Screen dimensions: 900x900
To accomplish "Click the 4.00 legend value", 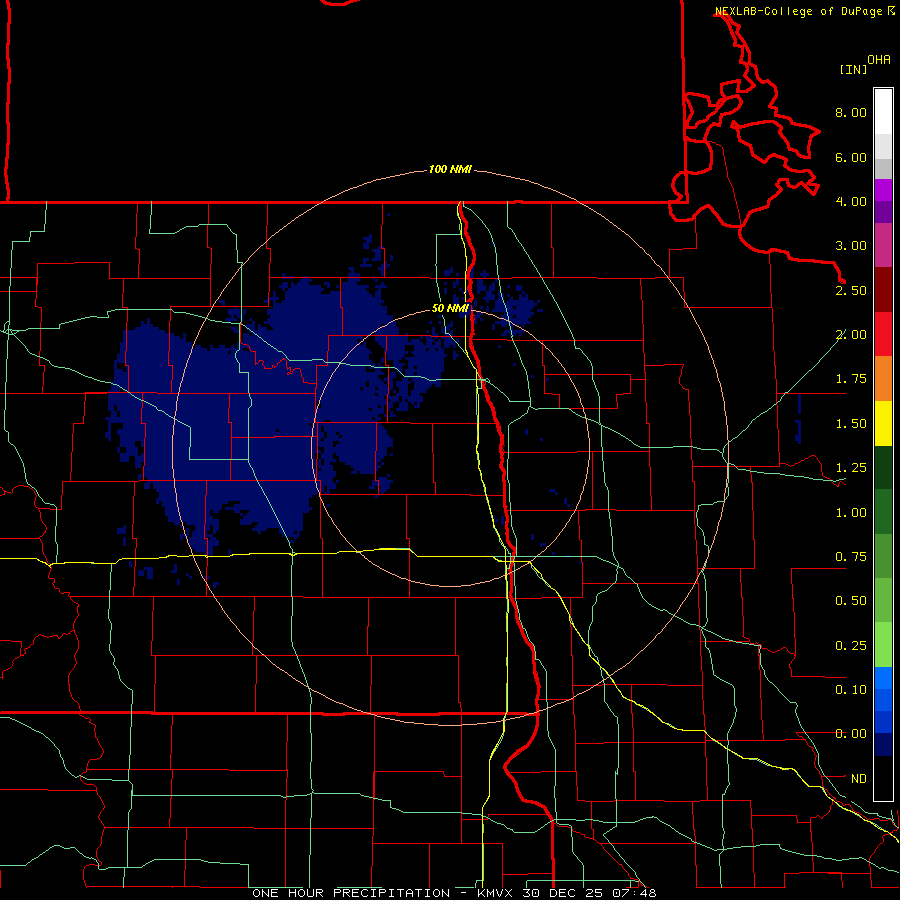I will (x=851, y=201).
